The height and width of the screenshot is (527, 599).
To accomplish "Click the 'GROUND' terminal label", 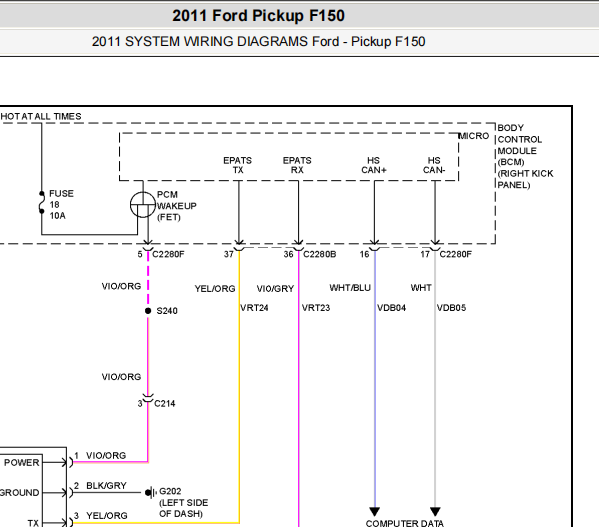I will click(19, 493).
